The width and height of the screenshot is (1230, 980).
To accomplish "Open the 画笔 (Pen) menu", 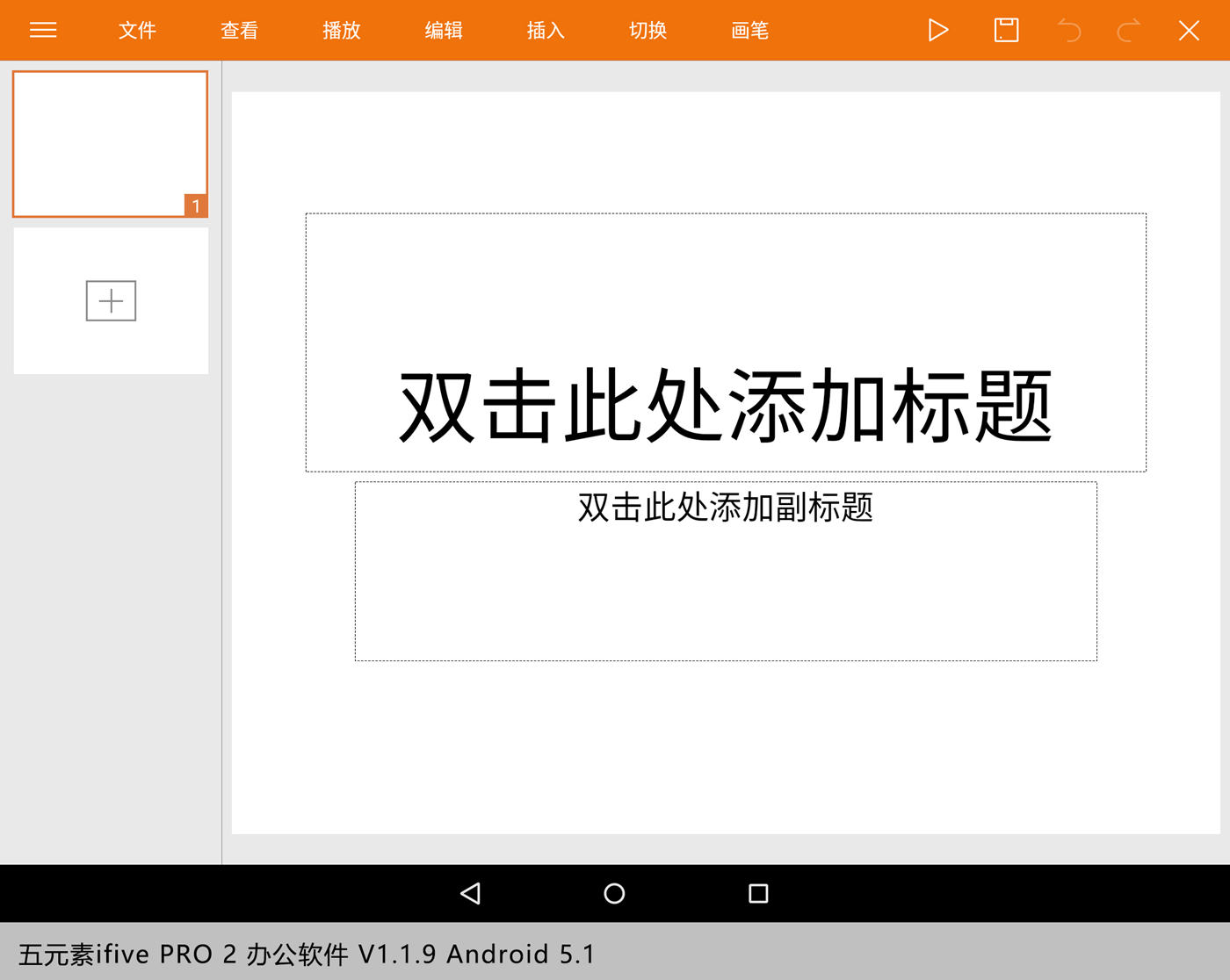I will click(x=749, y=31).
